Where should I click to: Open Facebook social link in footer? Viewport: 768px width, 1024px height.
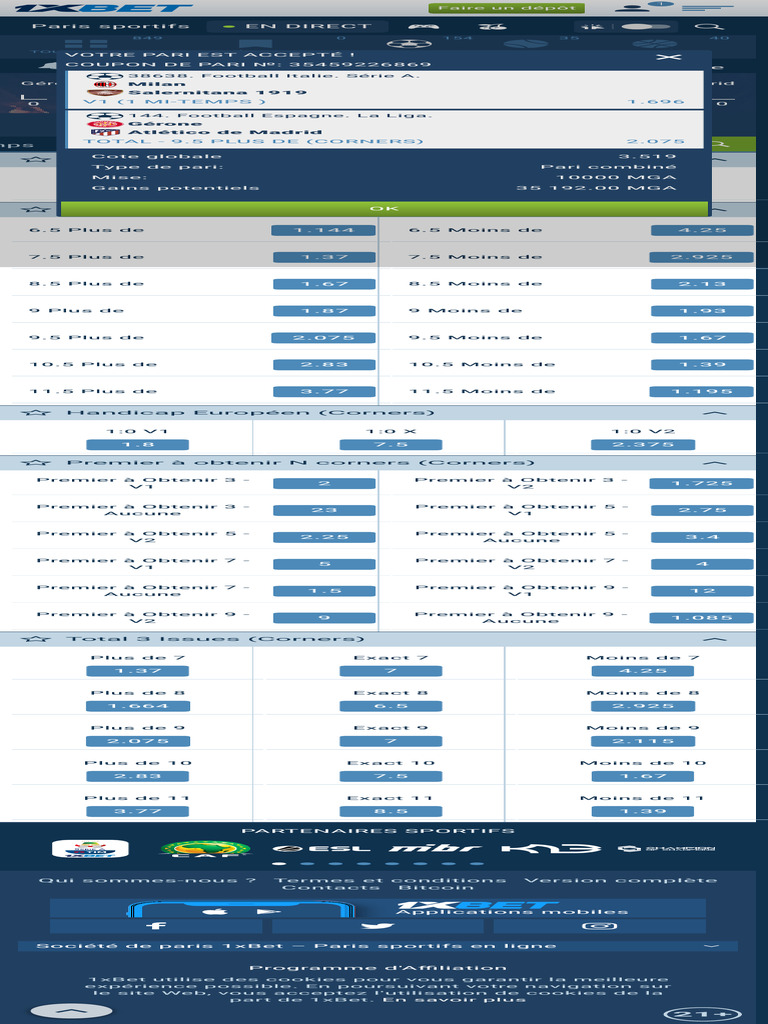tap(156, 925)
